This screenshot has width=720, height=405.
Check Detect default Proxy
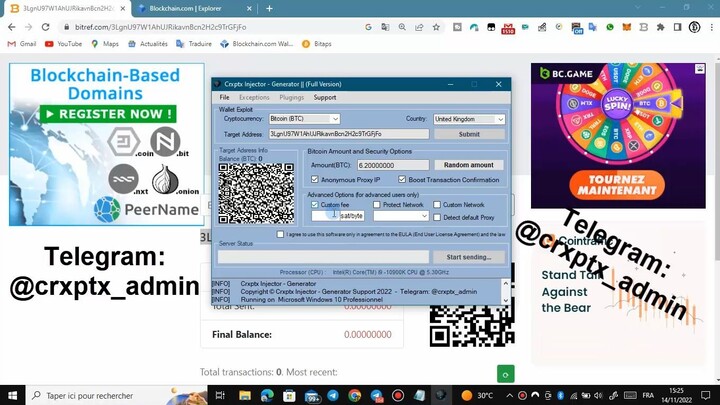437,217
